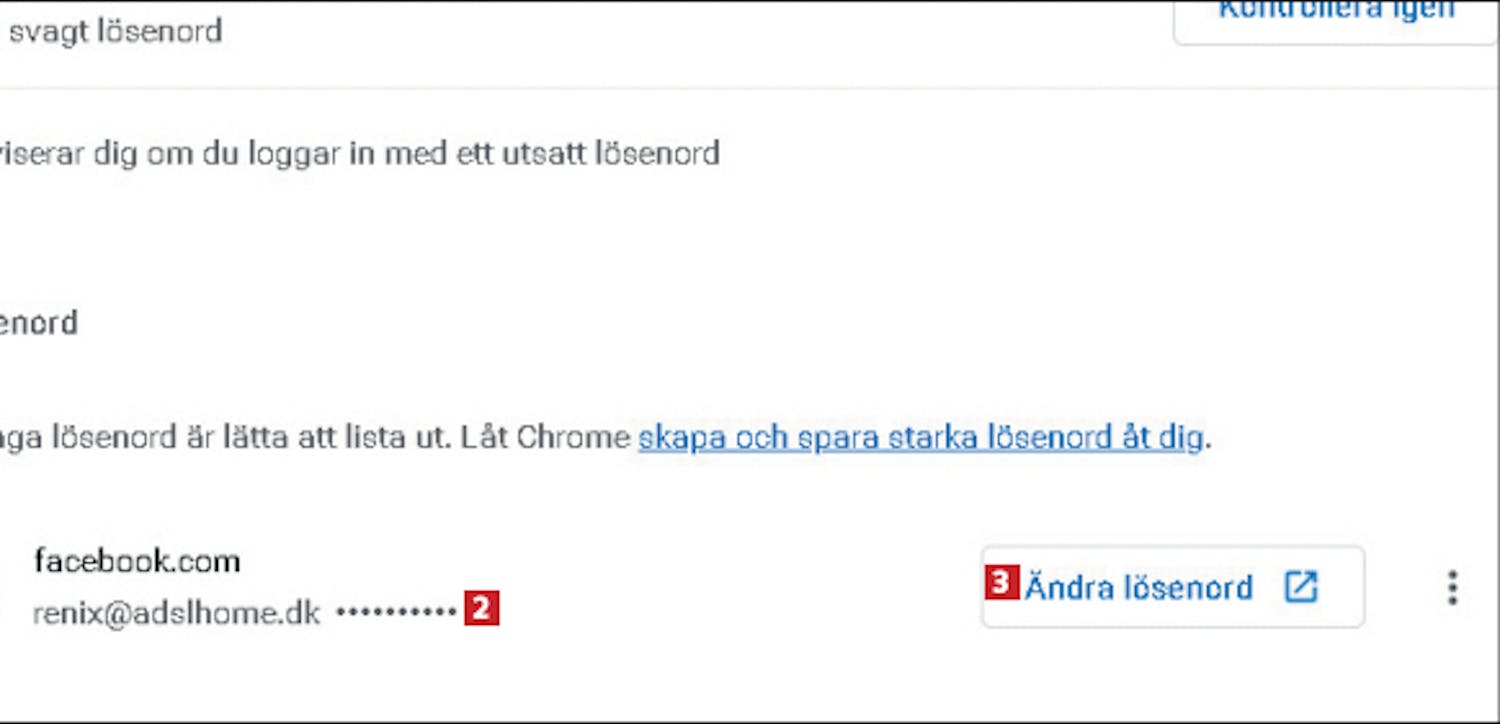This screenshot has height=724, width=1500.
Task: Click the divider below svagt lösenord
Action: point(750,89)
